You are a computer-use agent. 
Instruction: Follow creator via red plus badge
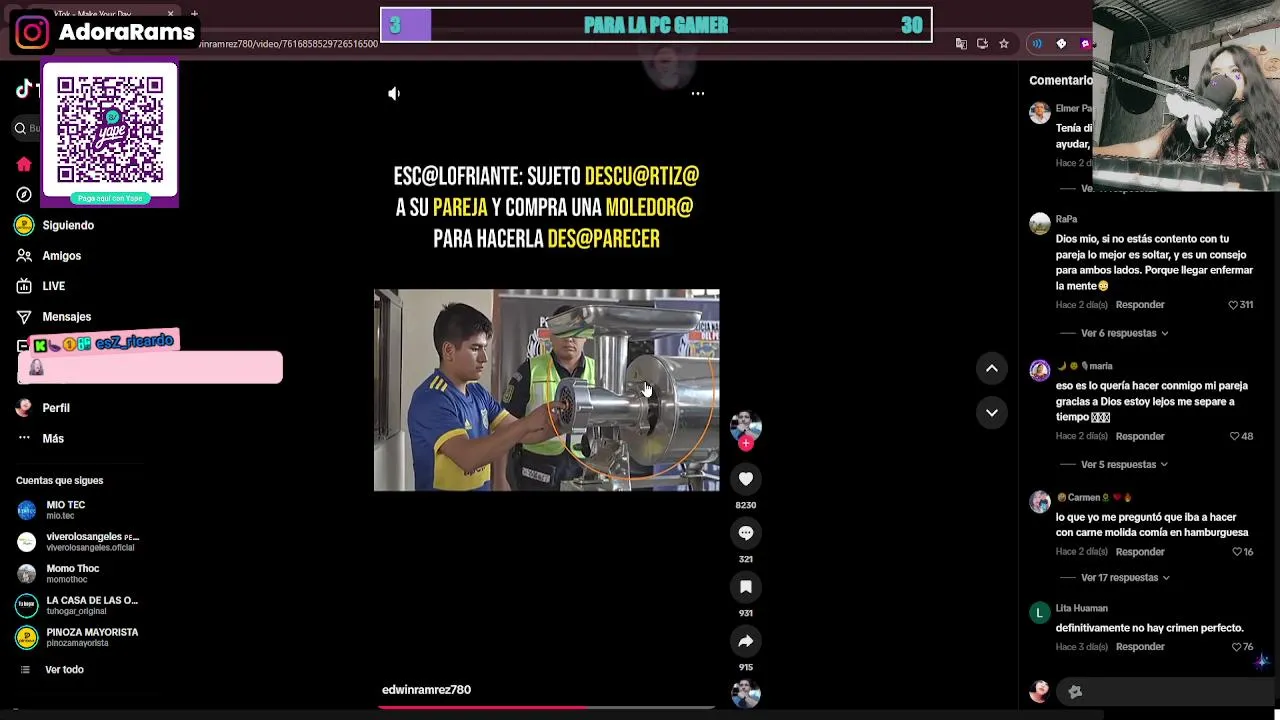tap(746, 443)
